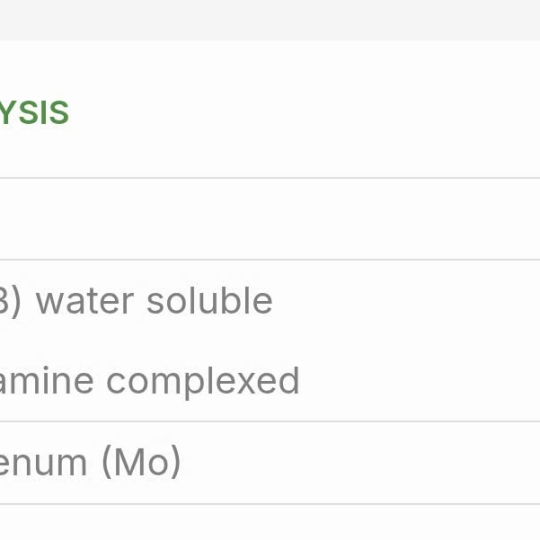Click the divider line above "enum (Mo)"

click(270, 421)
